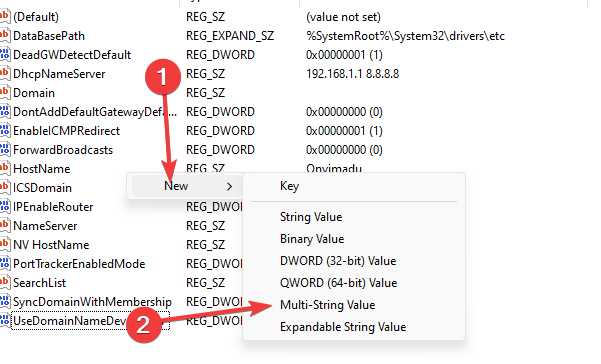Select Binary Value menu entry
601x364 pixels.
click(312, 239)
